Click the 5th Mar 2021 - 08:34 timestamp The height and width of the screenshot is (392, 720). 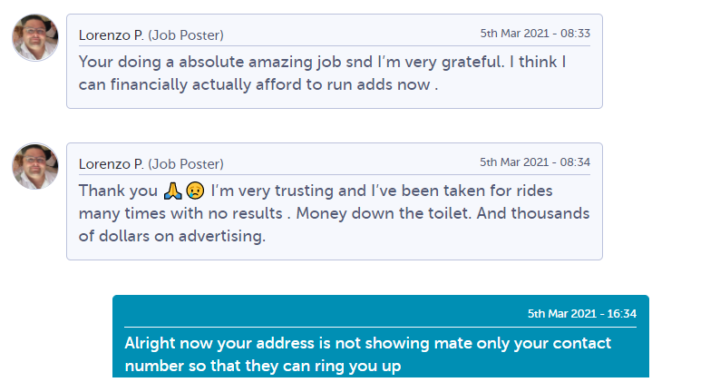[x=535, y=162]
